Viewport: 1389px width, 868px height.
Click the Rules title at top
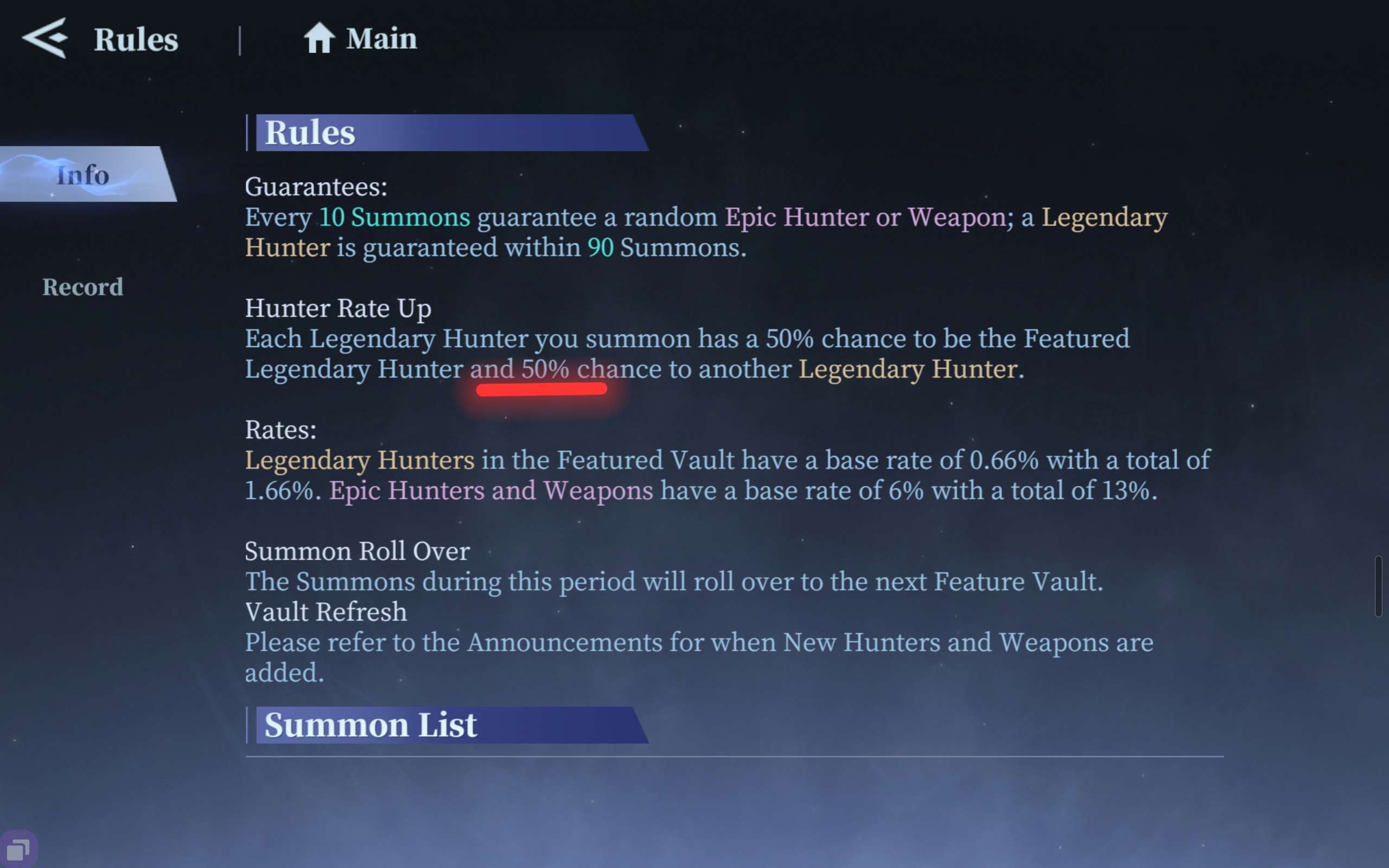(x=136, y=40)
